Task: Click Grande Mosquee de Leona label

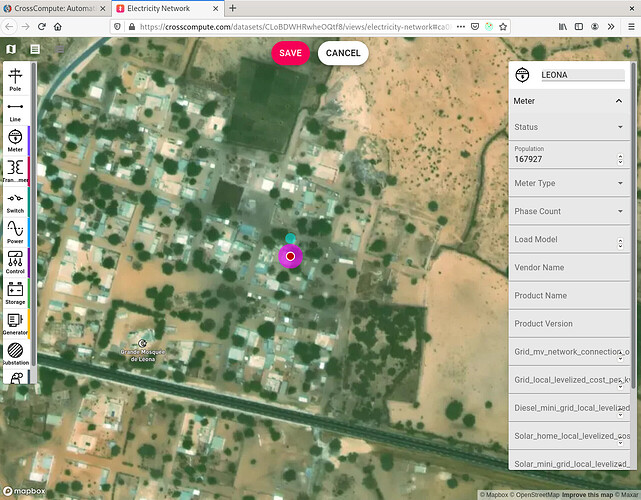Action: coord(143,355)
